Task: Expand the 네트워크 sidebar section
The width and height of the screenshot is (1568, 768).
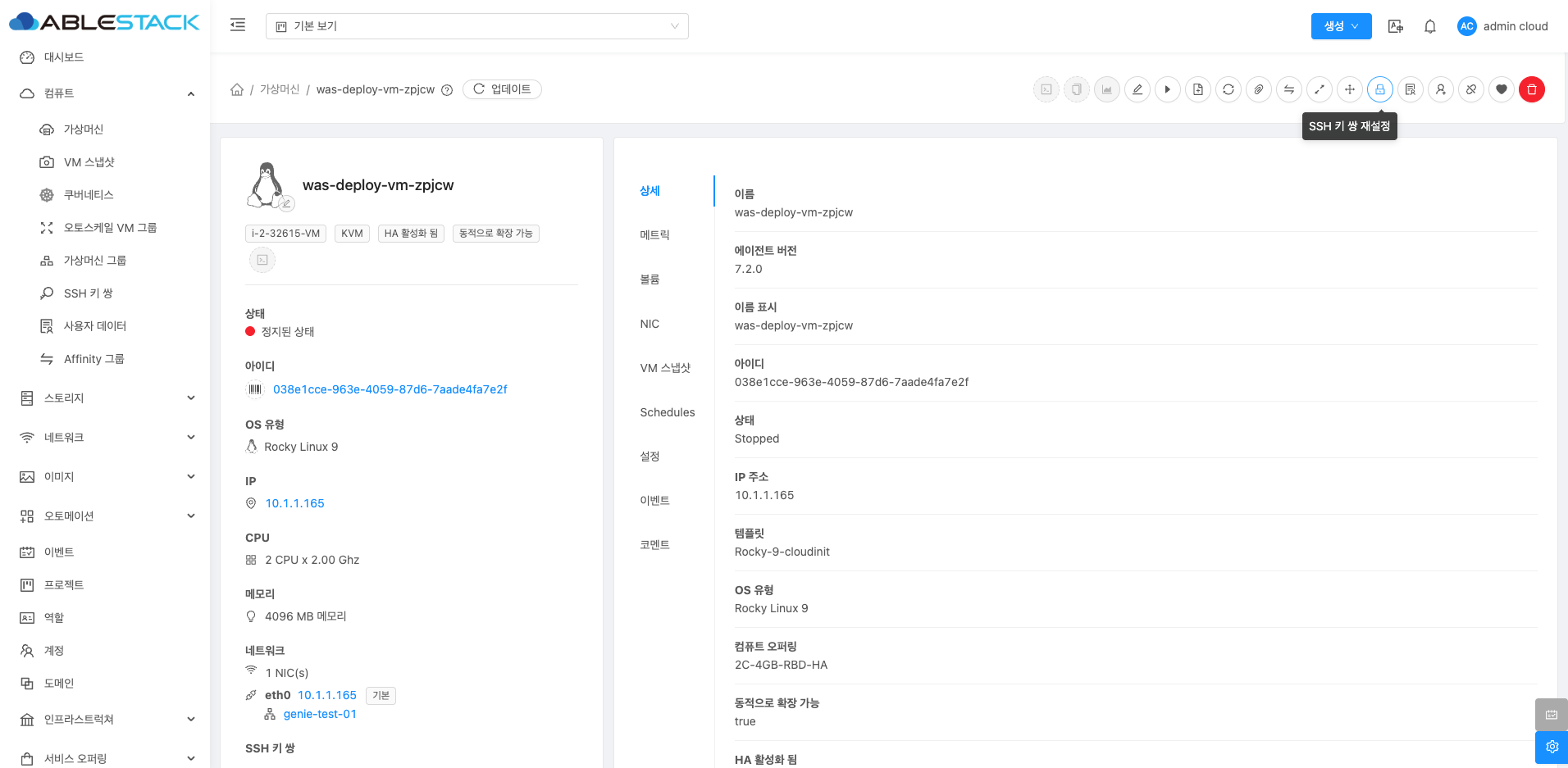Action: pyautogui.click(x=190, y=438)
